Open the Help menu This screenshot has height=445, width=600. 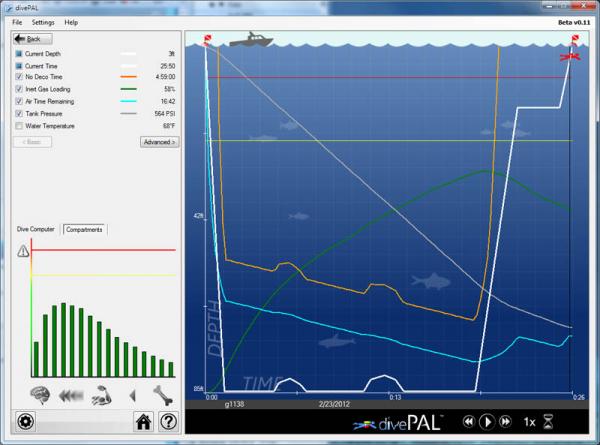[71, 22]
